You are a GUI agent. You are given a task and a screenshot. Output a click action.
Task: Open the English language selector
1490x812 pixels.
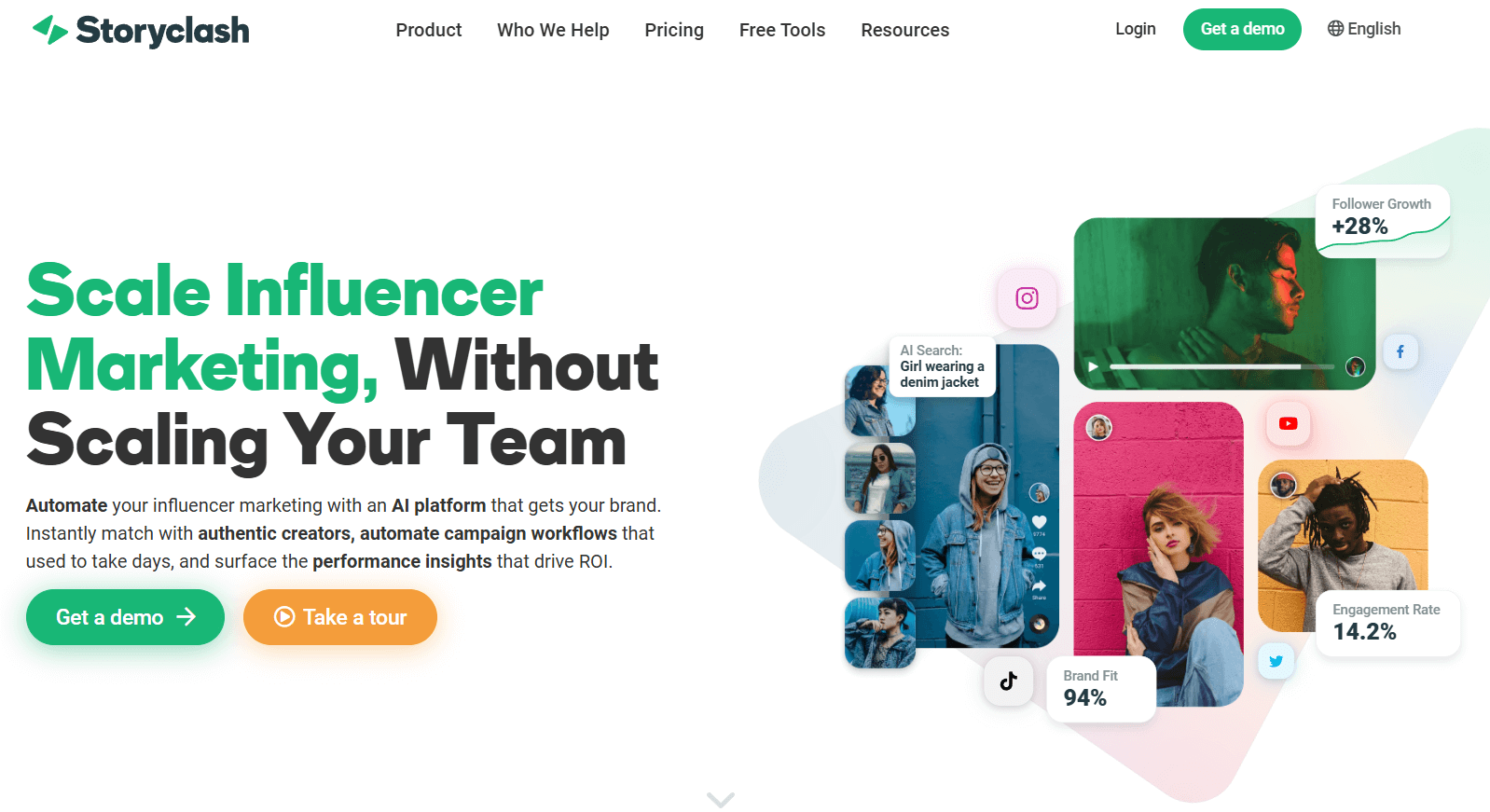(1364, 29)
